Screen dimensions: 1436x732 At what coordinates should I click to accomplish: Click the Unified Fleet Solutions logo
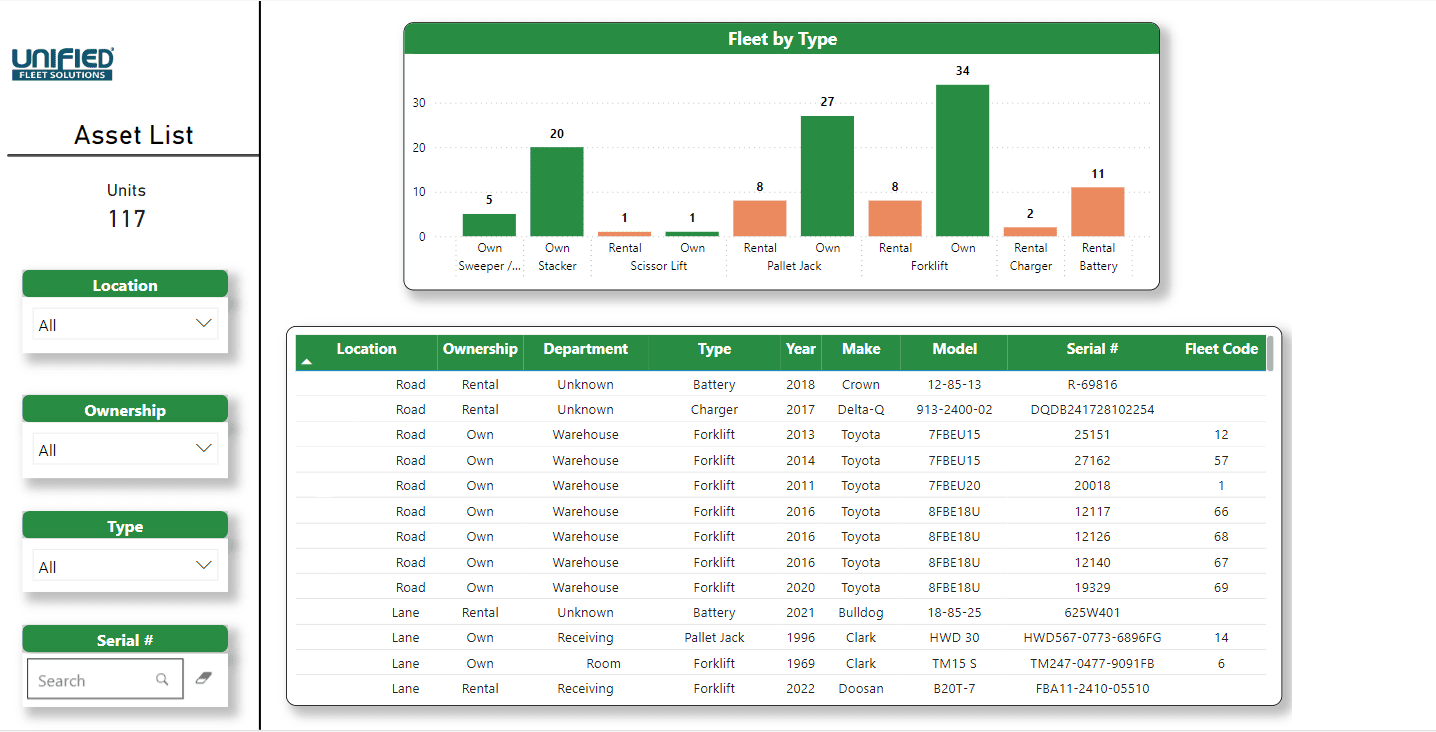(62, 63)
